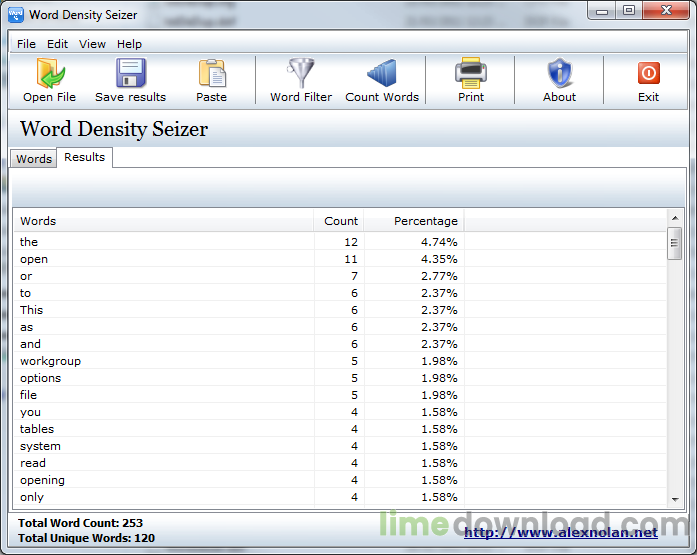Save results using the floppy disk icon
697x555 pixels.
pyautogui.click(x=131, y=75)
